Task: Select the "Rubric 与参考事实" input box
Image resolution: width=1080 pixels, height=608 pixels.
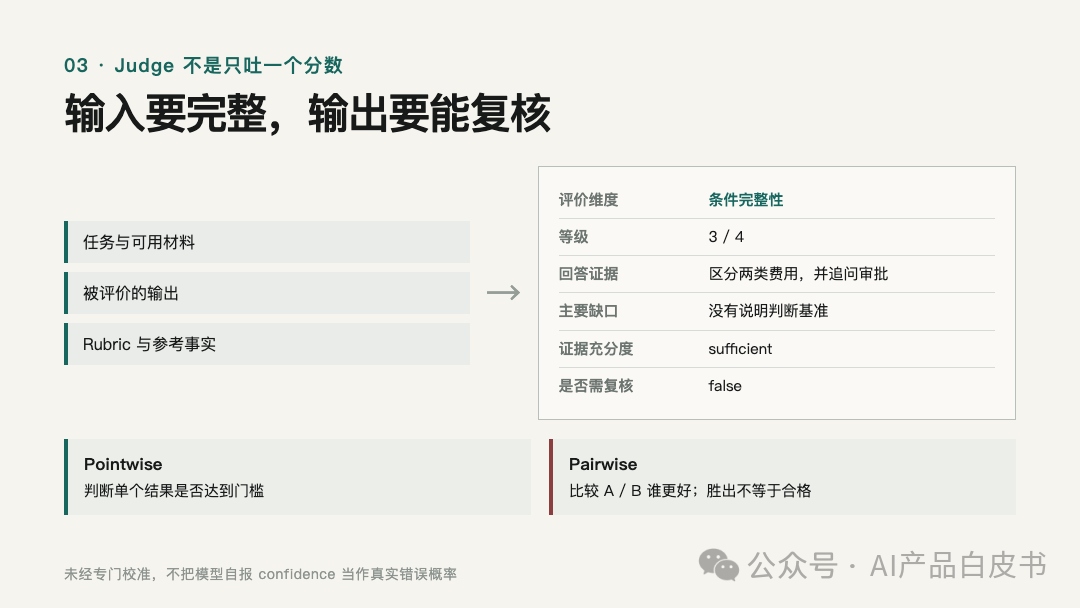Action: (267, 344)
